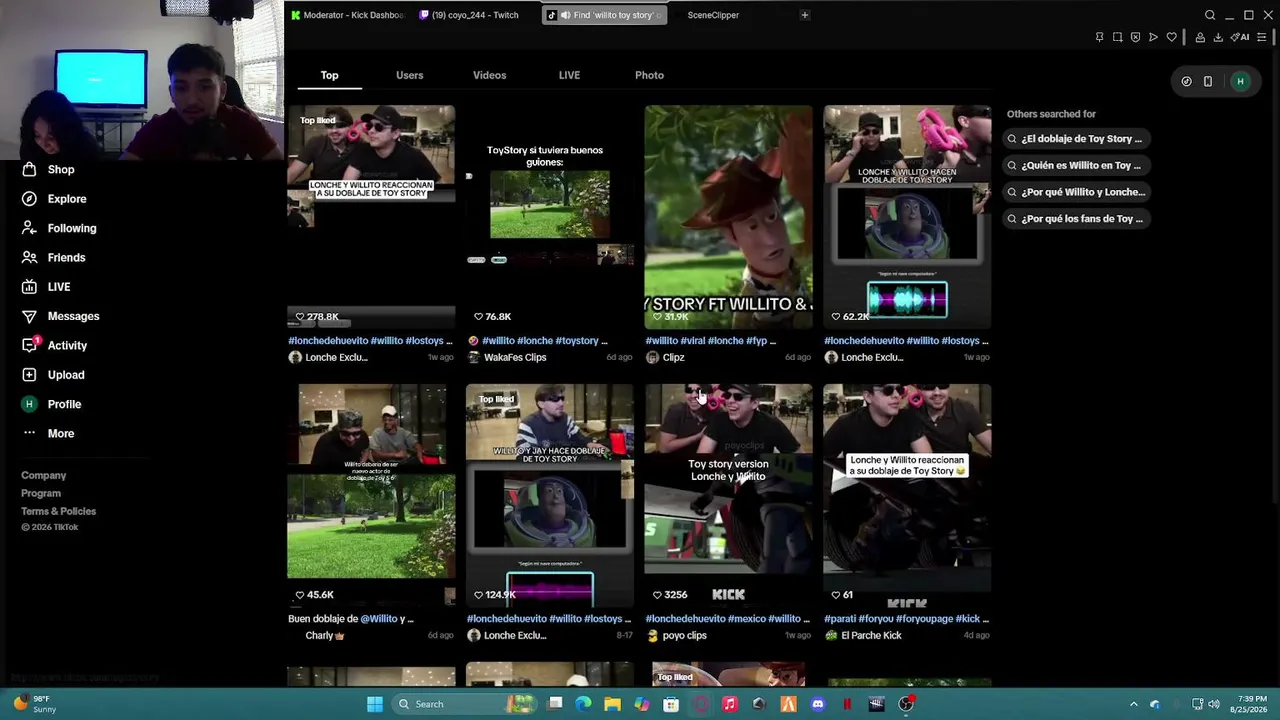Click the browser search magnifier icon
The height and width of the screenshot is (720, 1280).
pyautogui.click(x=1210, y=15)
